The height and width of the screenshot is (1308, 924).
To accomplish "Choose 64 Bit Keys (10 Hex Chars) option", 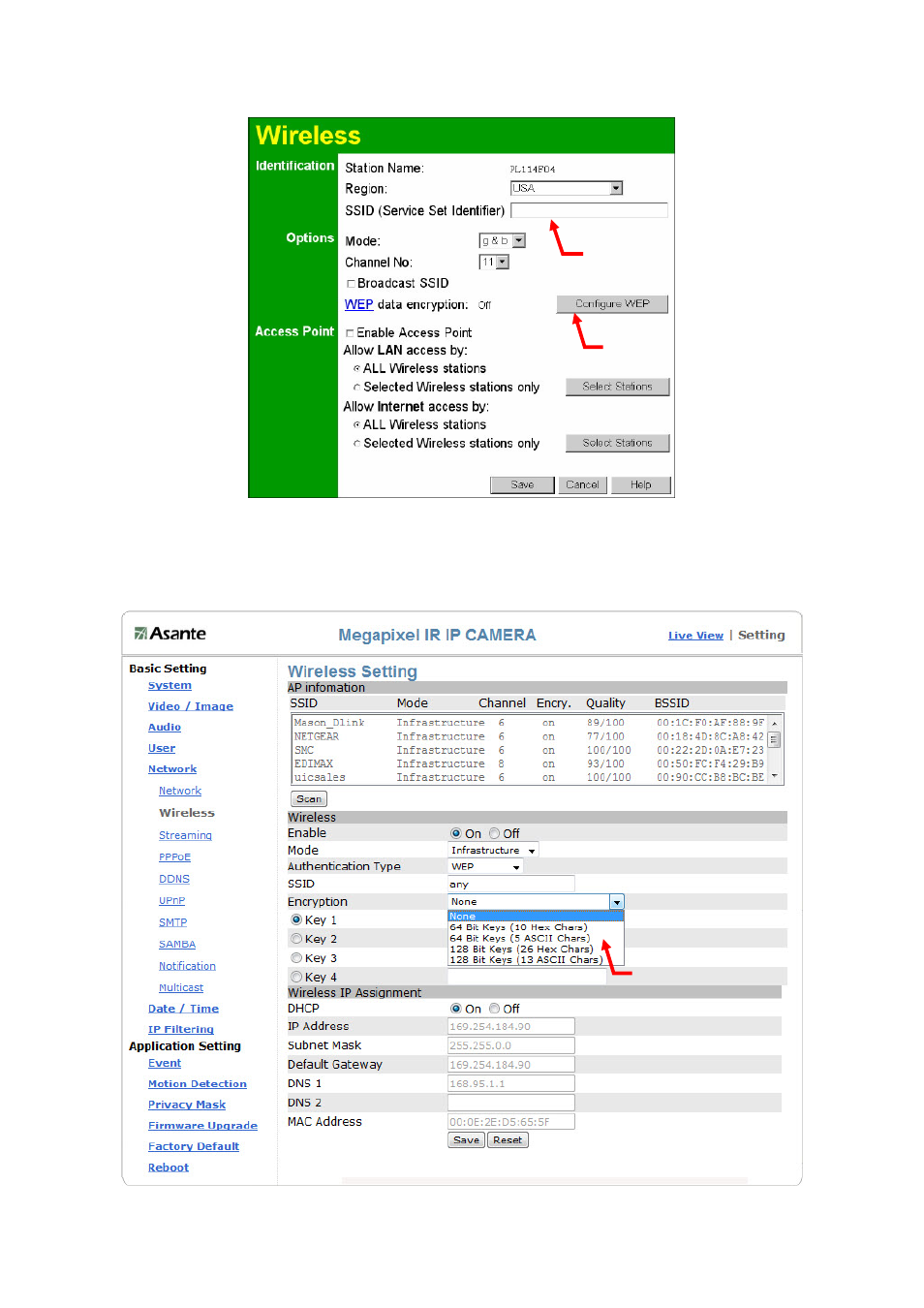I will click(536, 927).
